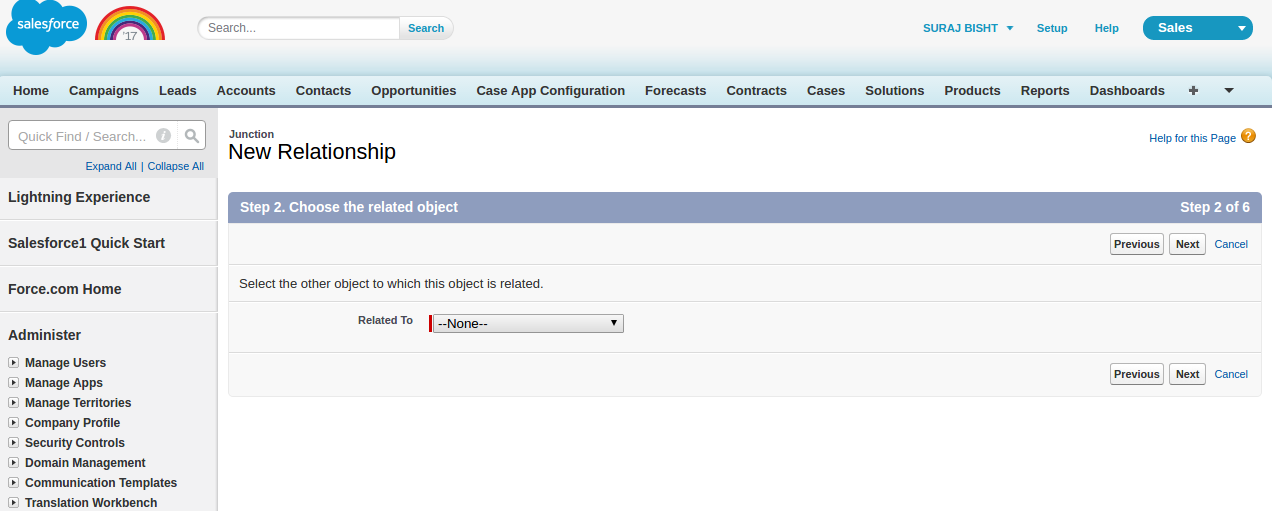The width and height of the screenshot is (1272, 511).
Task: Click the rainbow '17 release logo
Action: (x=130, y=25)
